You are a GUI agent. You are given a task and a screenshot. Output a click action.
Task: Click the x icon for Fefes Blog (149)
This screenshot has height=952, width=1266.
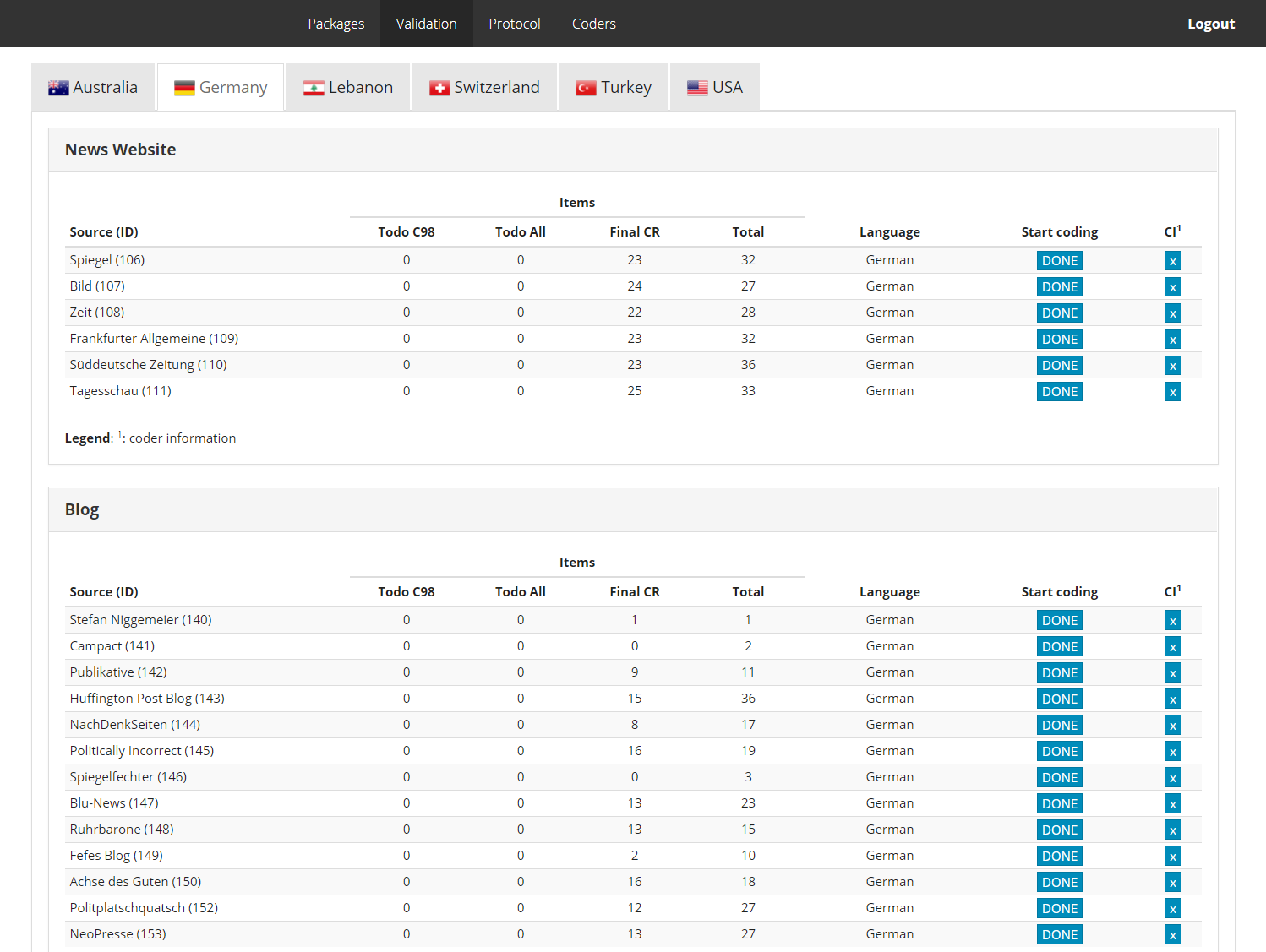[1173, 857]
